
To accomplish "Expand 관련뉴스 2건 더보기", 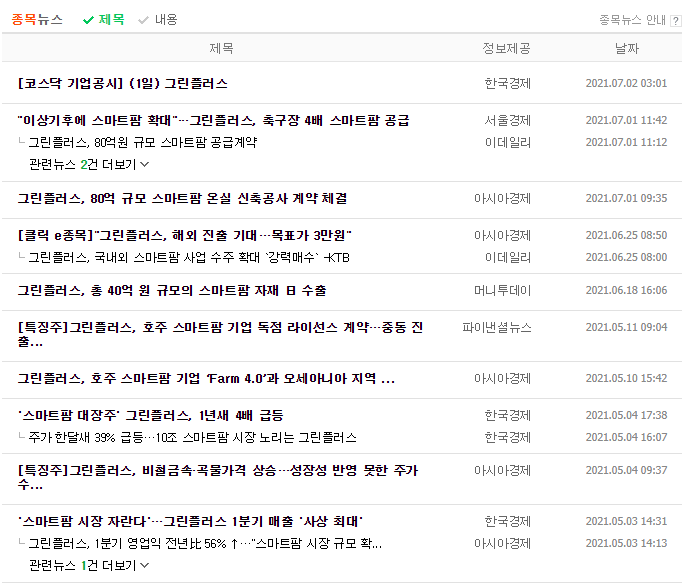I will tap(89, 164).
